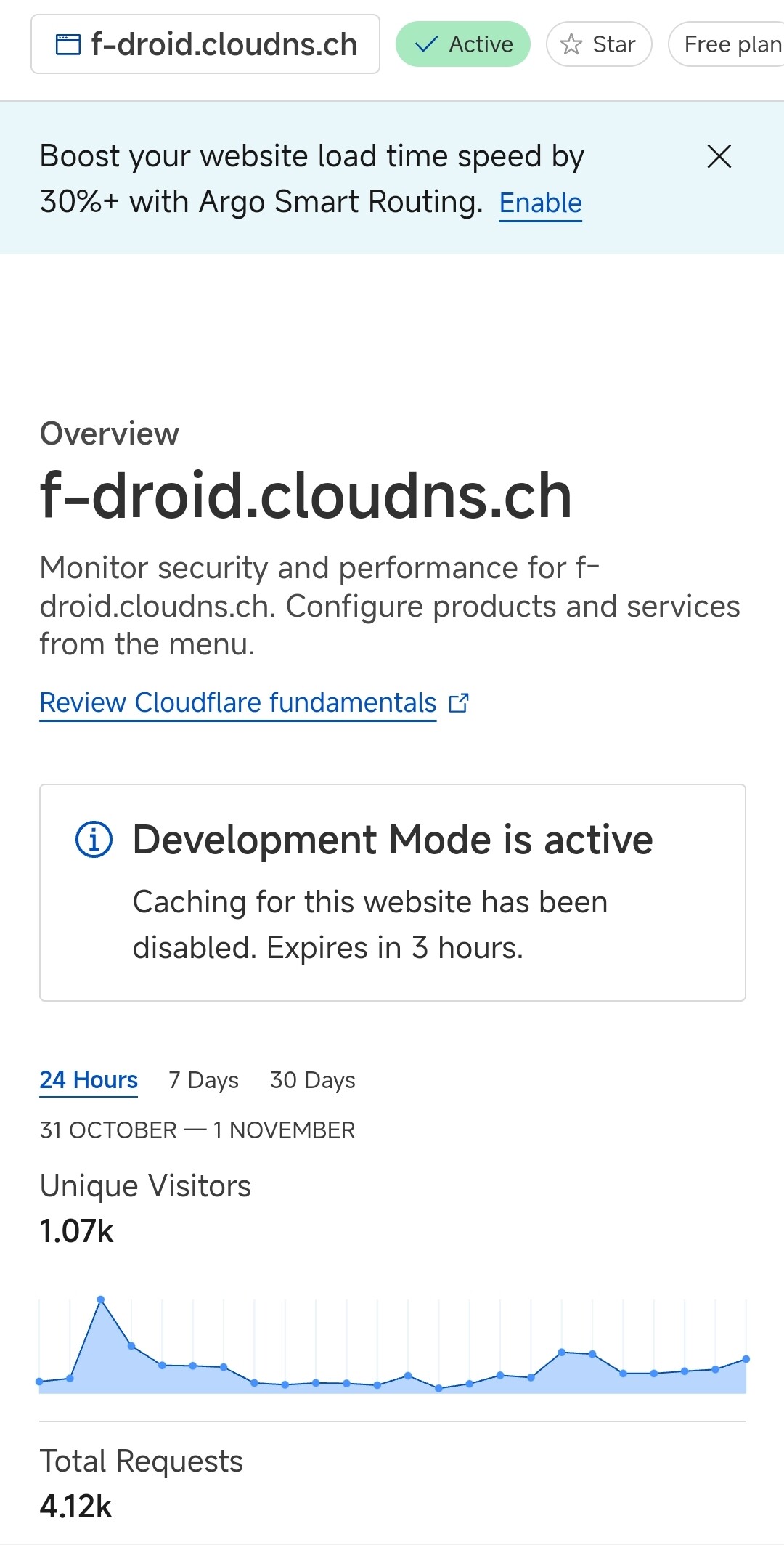Open Review Cloudflare fundamentals link
Screen dimensions: 784x1545
point(238,703)
